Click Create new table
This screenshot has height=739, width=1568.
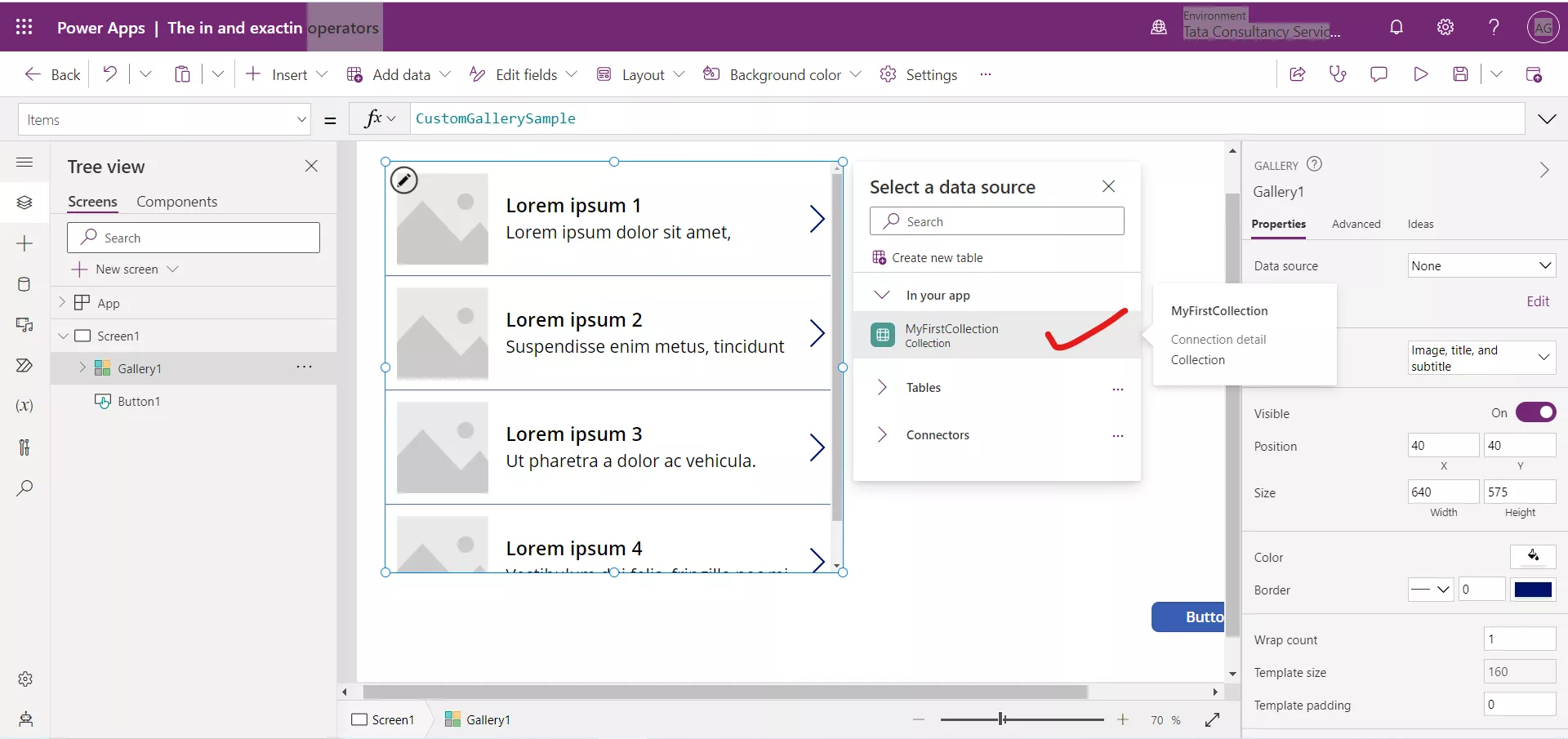[x=938, y=256]
